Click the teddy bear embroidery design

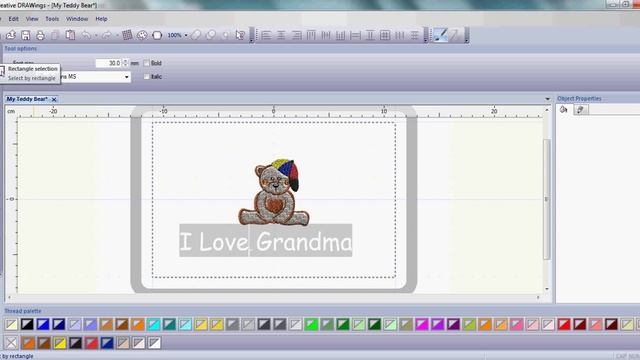click(x=274, y=192)
